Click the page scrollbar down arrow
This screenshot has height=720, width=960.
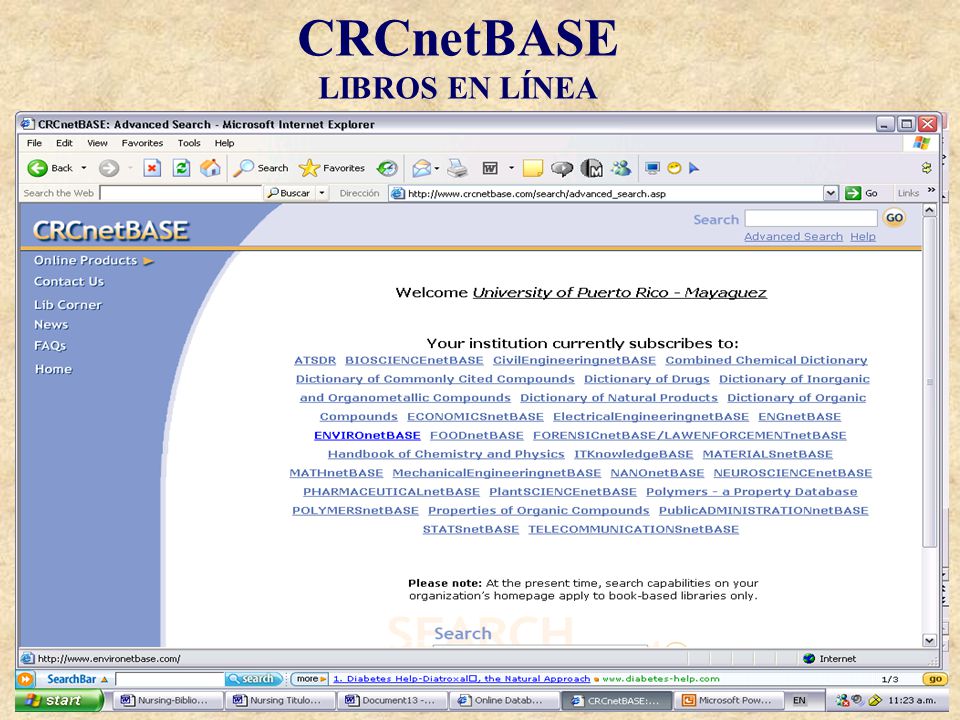[x=929, y=640]
